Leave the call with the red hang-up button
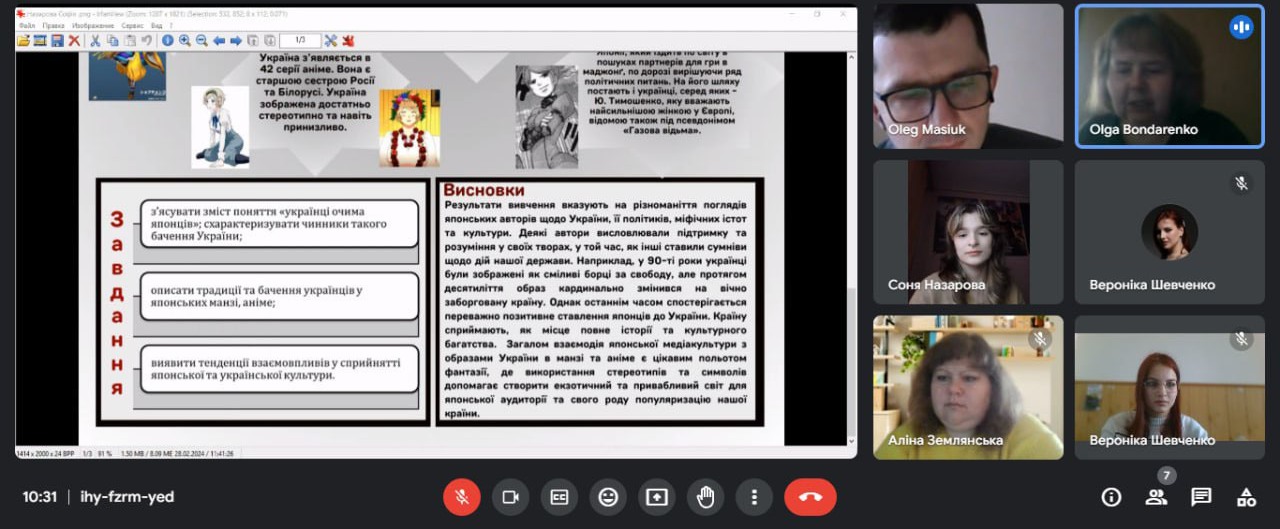1280x529 pixels. [x=810, y=497]
